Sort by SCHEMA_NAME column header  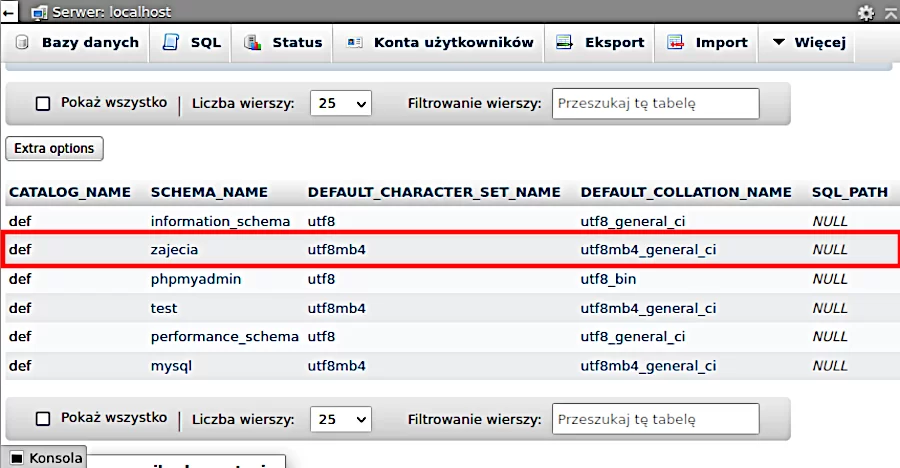point(210,192)
